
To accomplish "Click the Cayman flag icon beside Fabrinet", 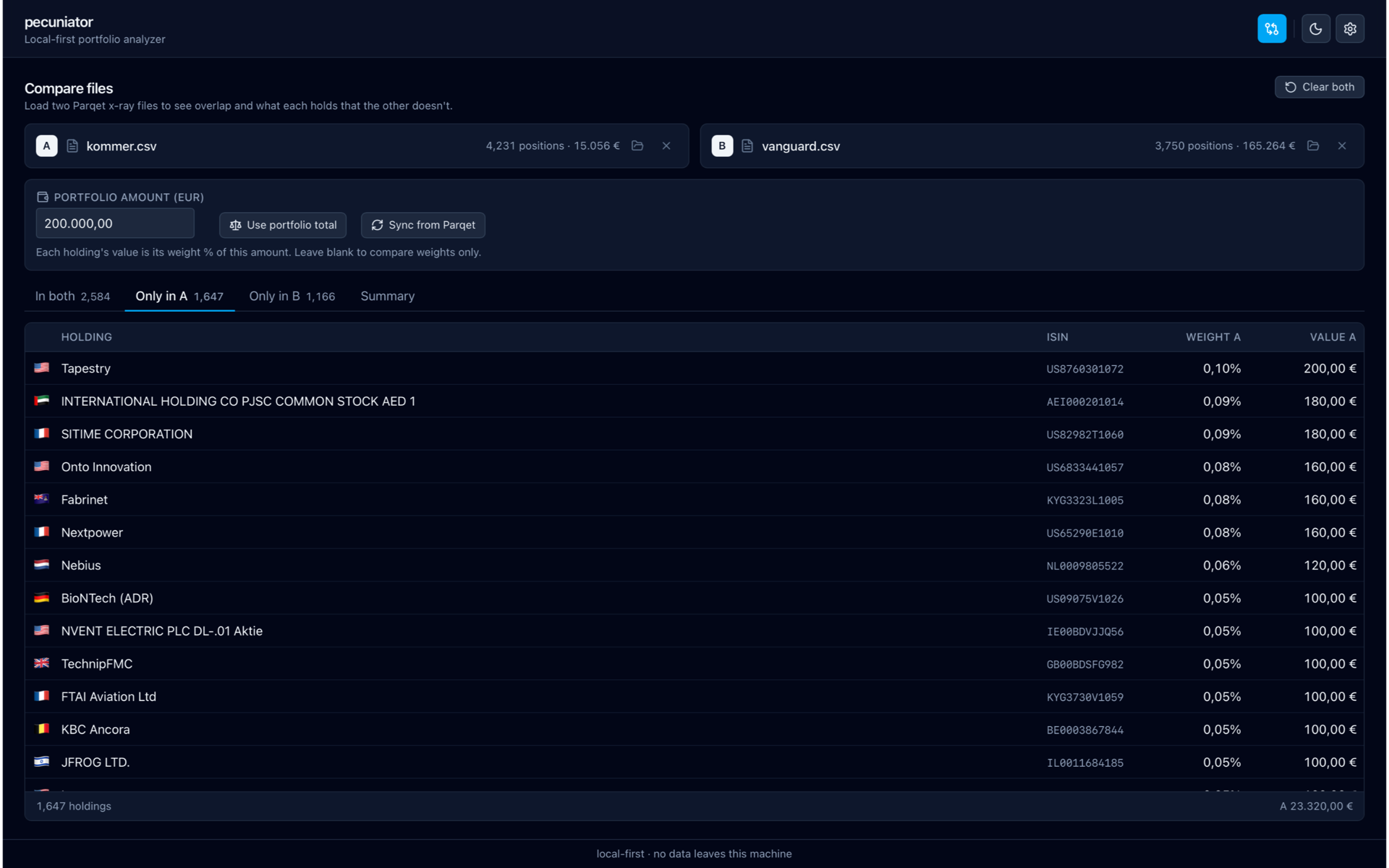I will coord(42,499).
